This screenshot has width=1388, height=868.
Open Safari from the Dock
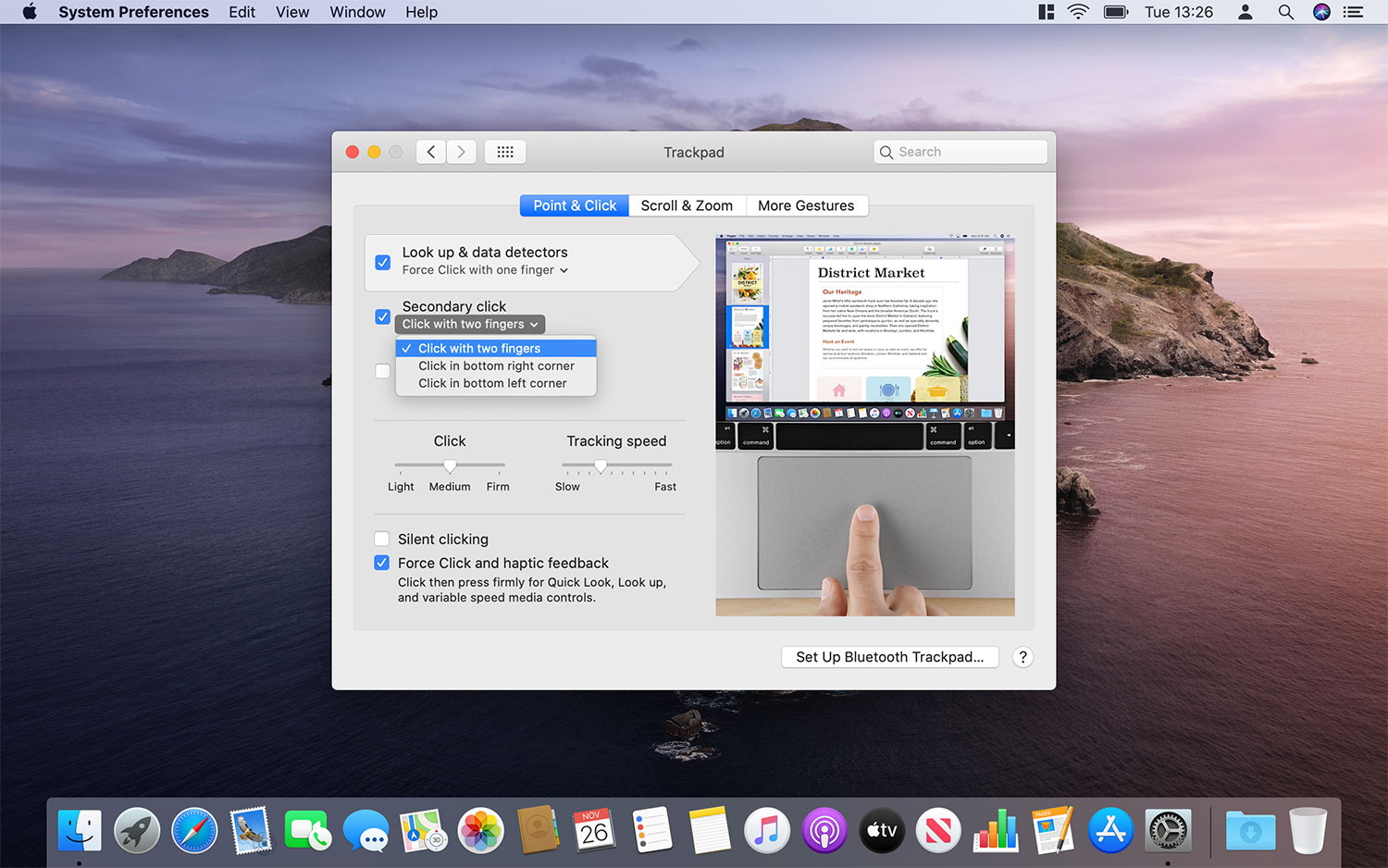pyautogui.click(x=194, y=830)
